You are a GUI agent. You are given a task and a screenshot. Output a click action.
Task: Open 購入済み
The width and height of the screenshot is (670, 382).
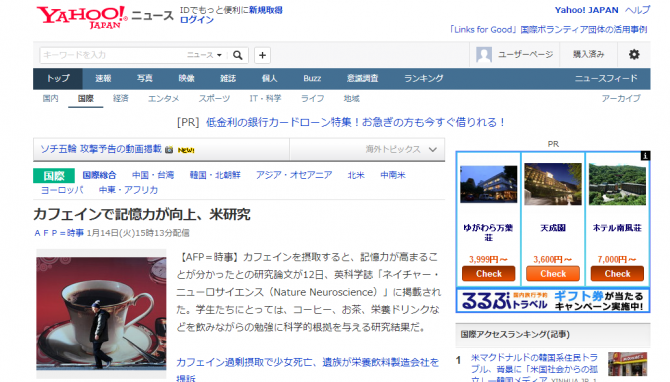[x=588, y=54]
